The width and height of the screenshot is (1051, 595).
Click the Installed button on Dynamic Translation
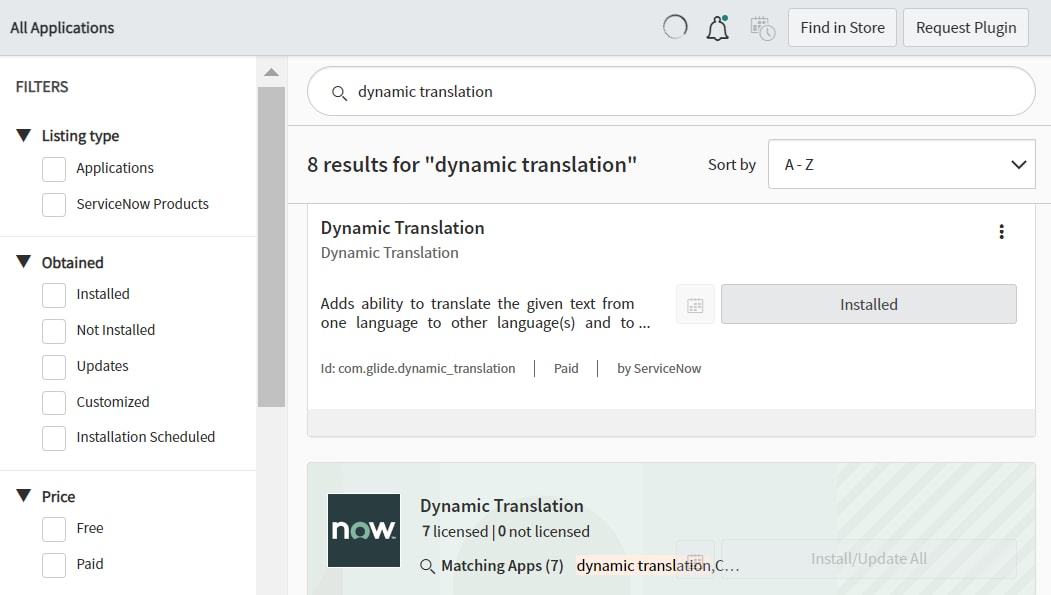click(x=869, y=304)
